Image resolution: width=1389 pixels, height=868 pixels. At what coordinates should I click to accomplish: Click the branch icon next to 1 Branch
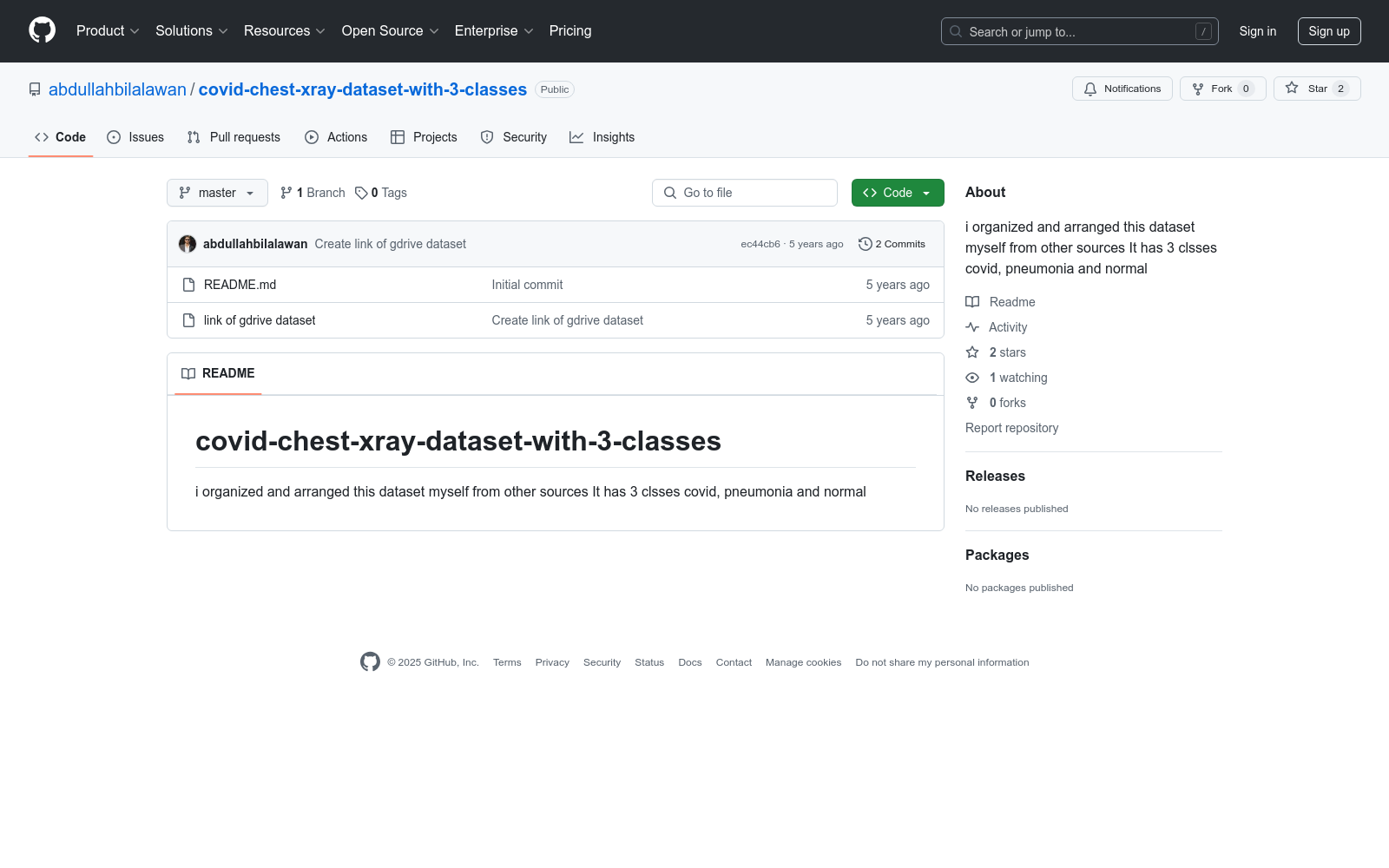[286, 193]
